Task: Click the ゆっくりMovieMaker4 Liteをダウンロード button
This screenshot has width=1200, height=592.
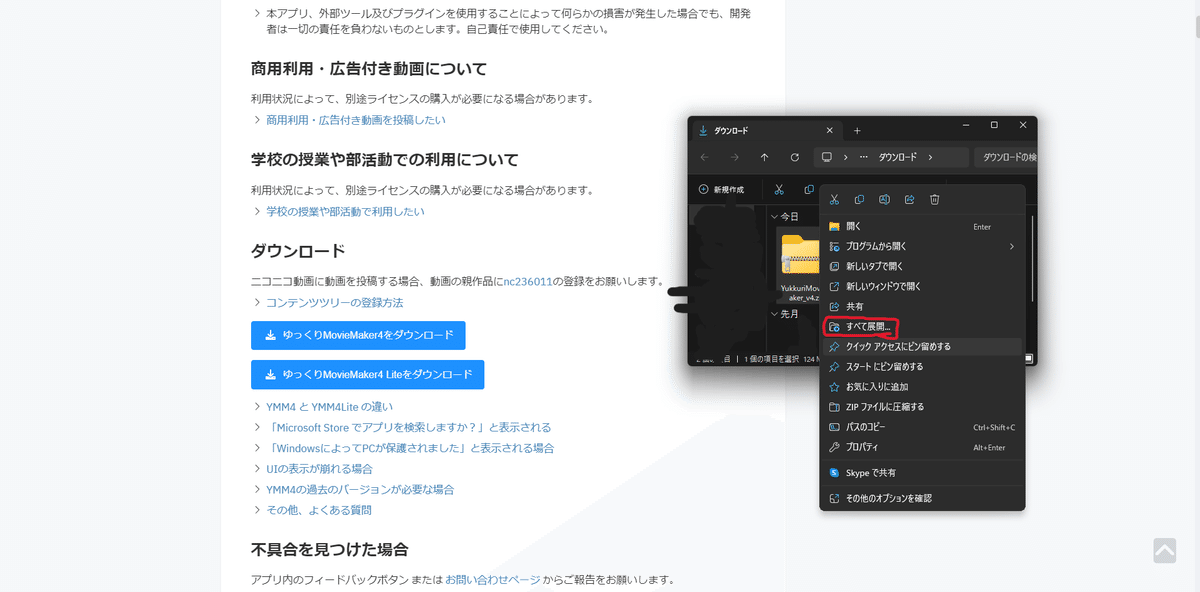Action: pos(367,375)
